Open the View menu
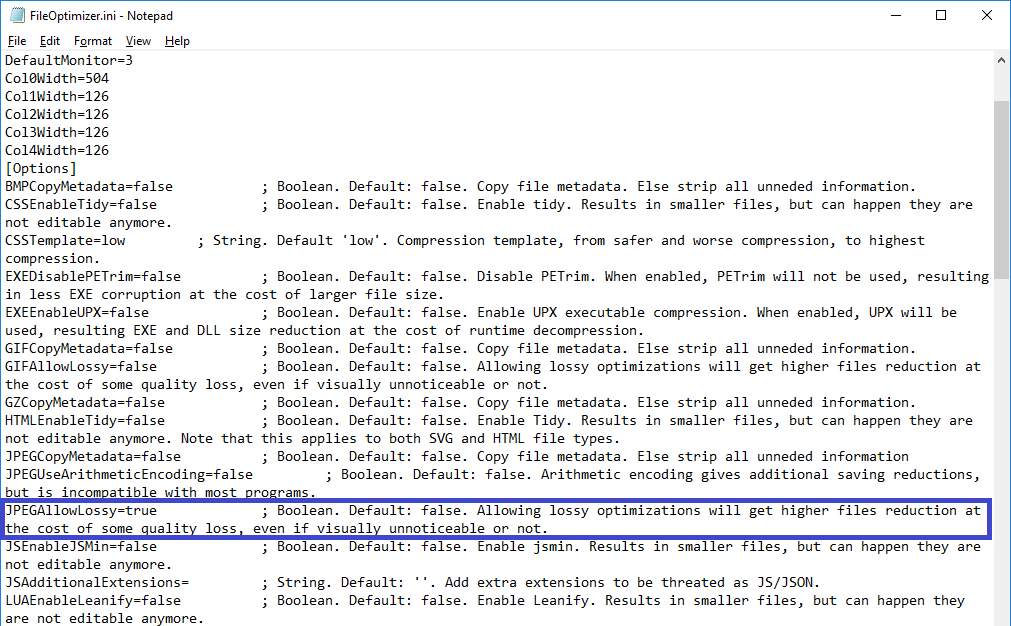1011x626 pixels. click(138, 41)
